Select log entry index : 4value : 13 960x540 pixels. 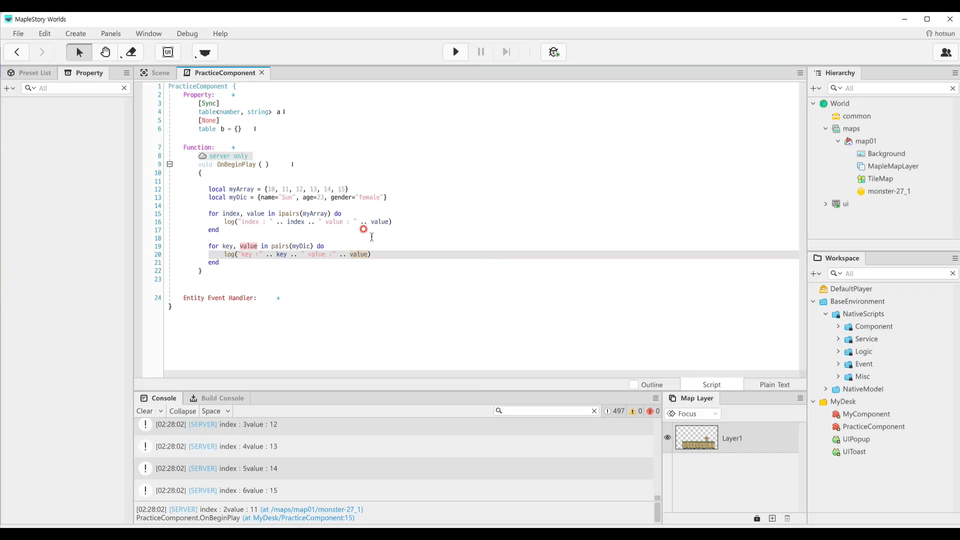click(394, 446)
